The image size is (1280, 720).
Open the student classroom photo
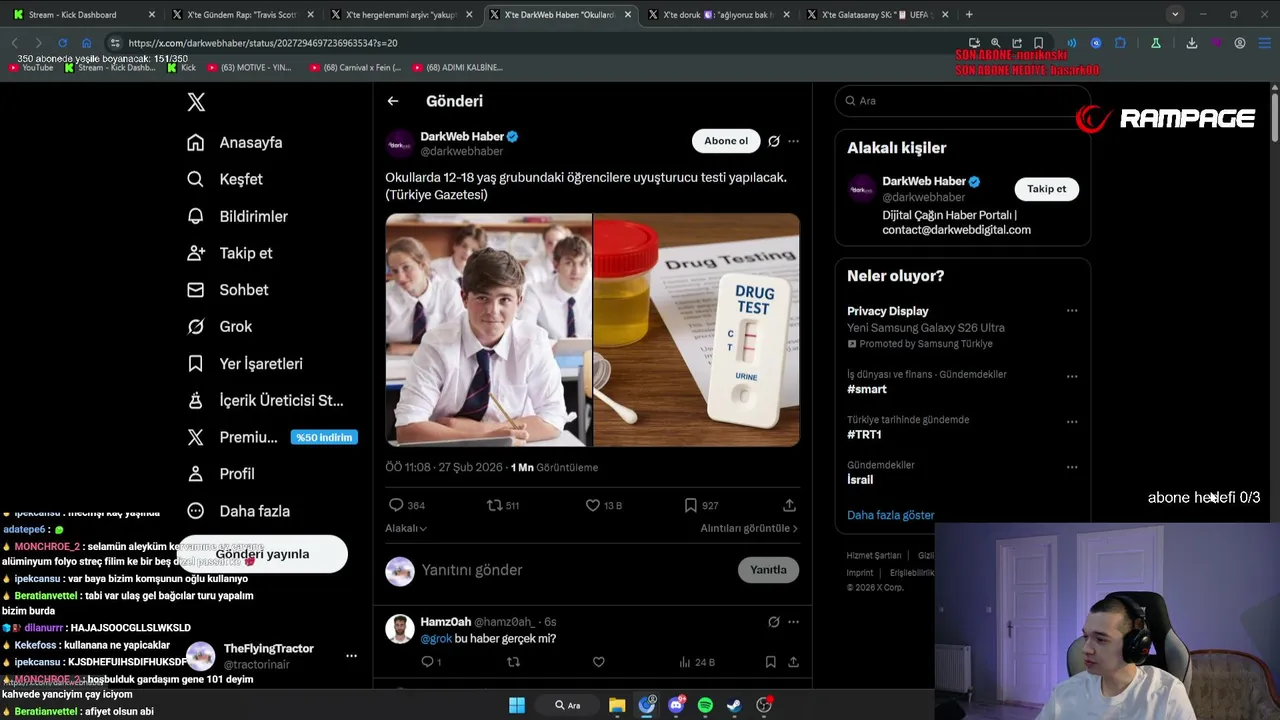click(488, 329)
